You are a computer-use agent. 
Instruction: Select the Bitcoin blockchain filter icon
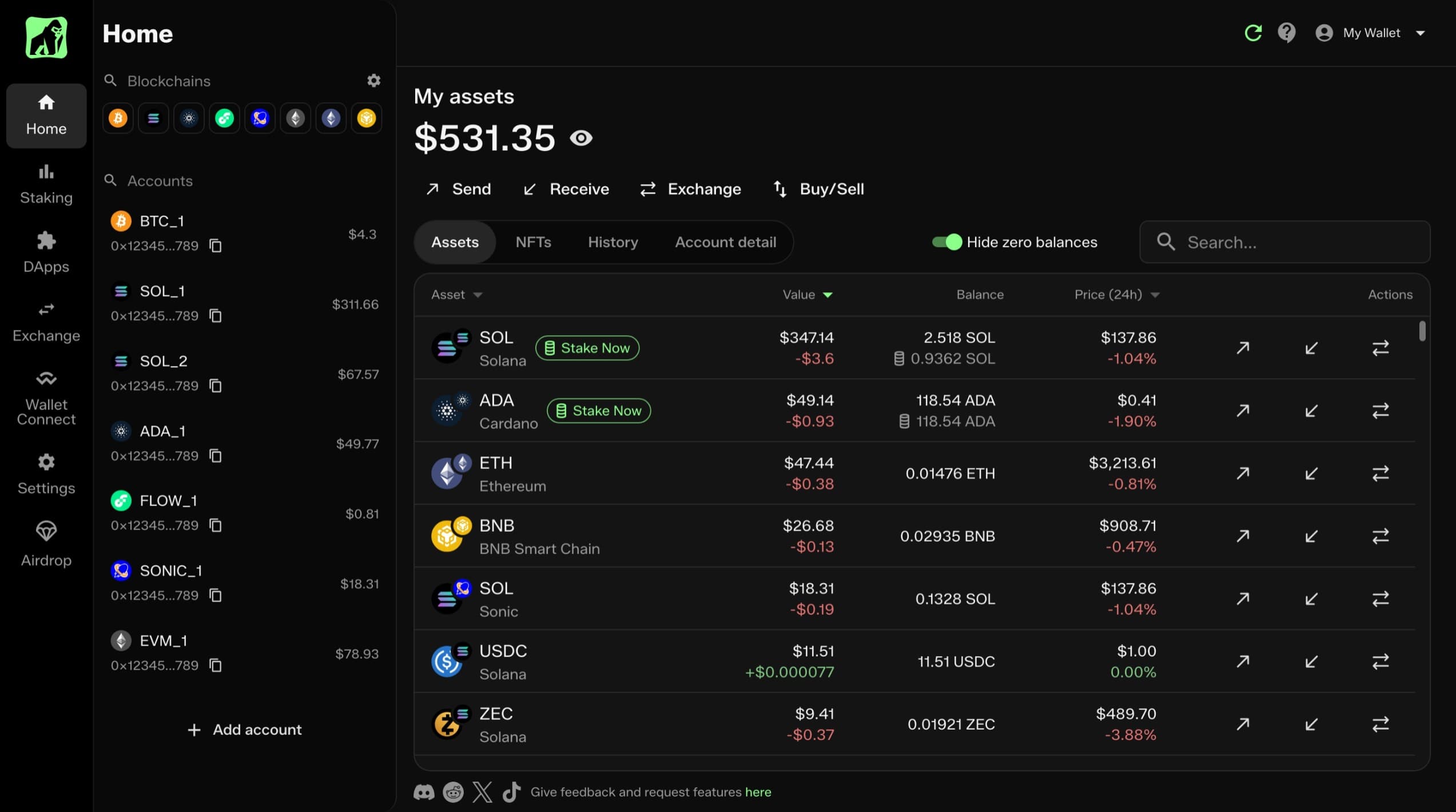click(x=118, y=118)
